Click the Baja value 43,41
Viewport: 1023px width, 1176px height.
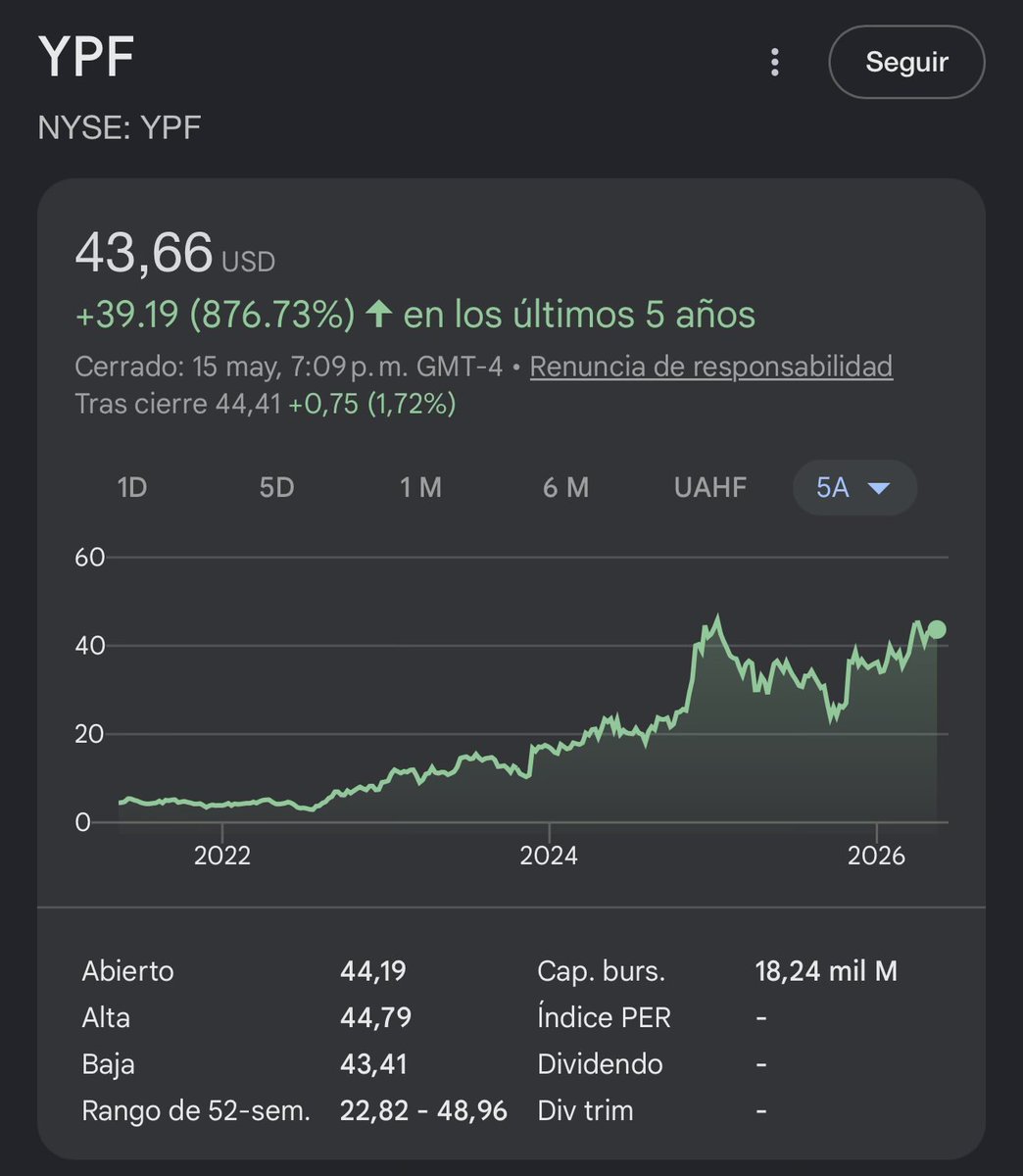[373, 1064]
